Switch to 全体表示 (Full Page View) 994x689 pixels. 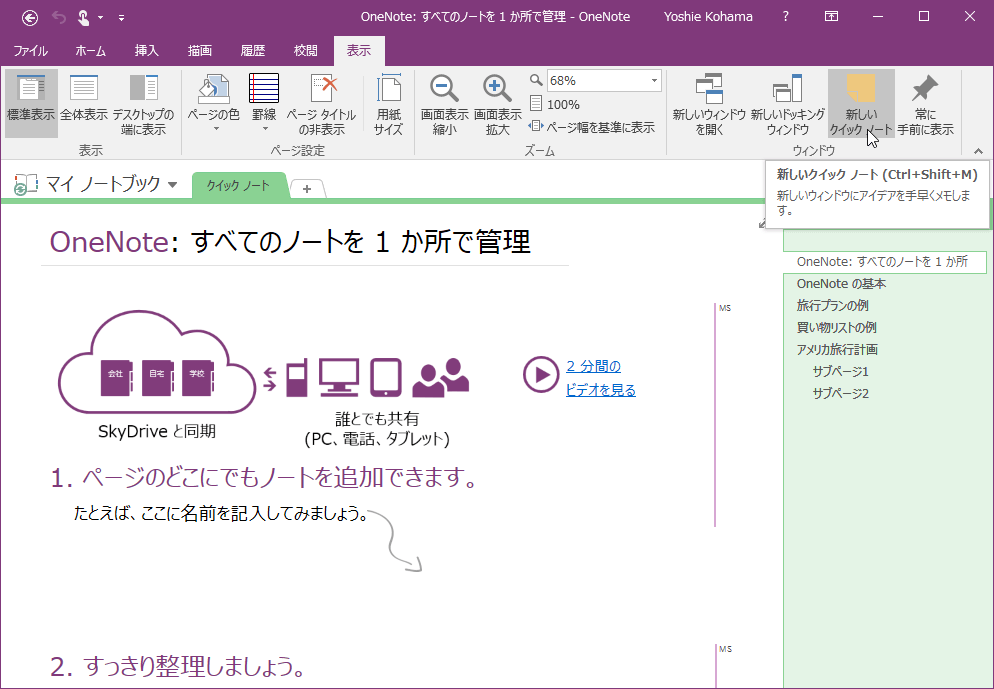pyautogui.click(x=83, y=105)
